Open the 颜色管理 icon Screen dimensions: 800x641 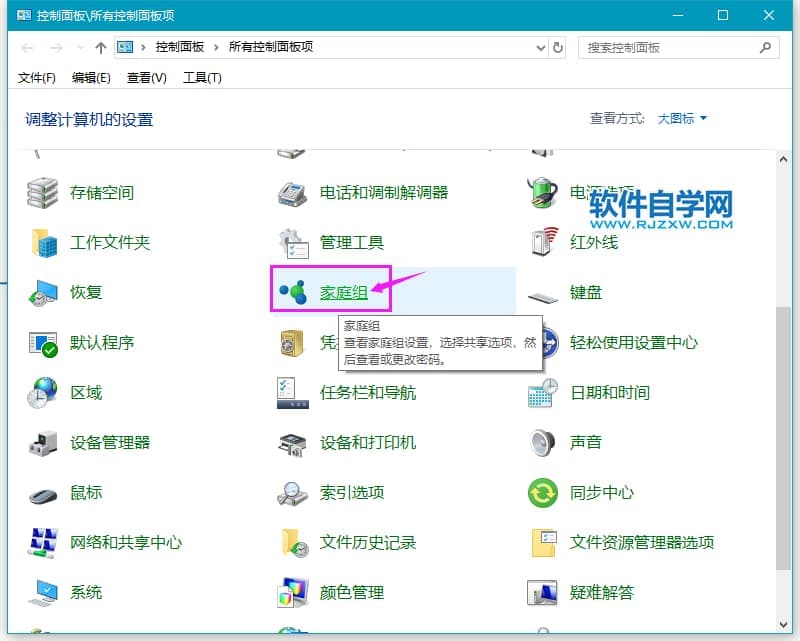(x=293, y=592)
